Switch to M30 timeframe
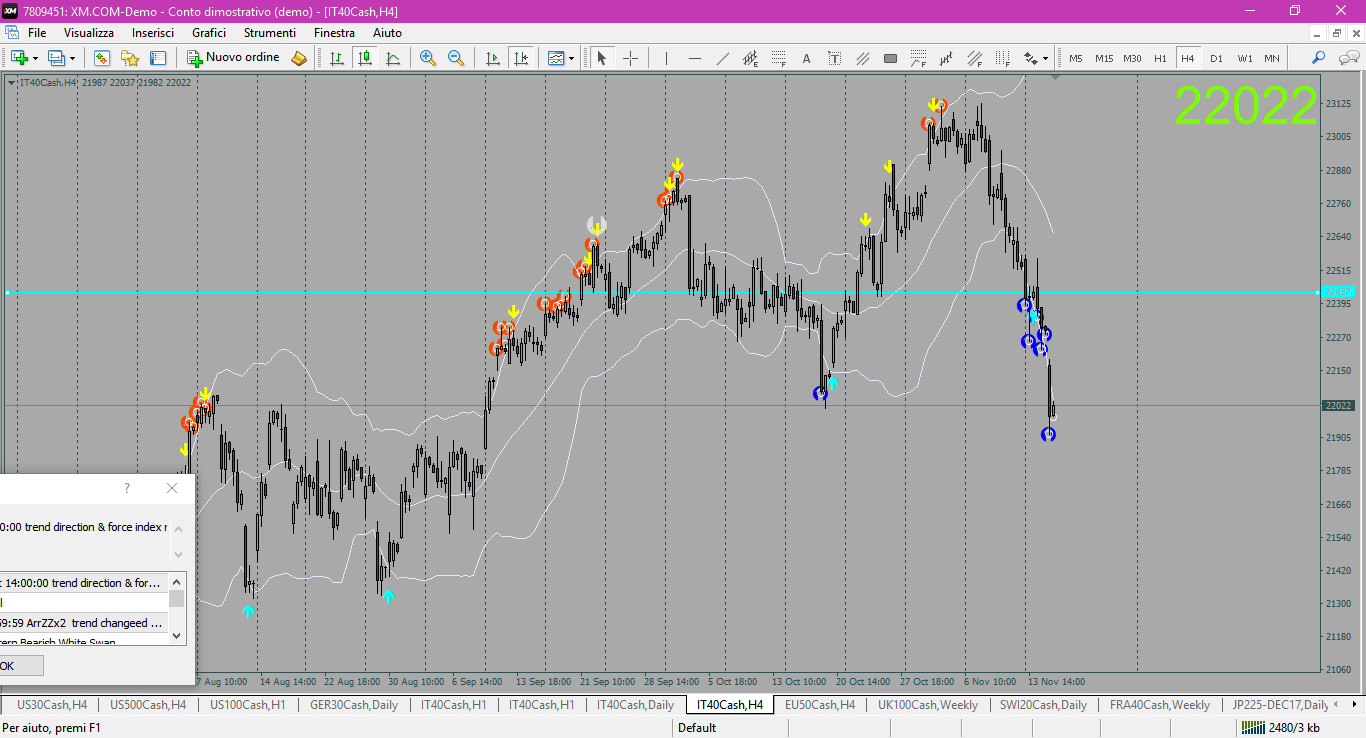Screen dimensions: 1366x738 pyautogui.click(x=1132, y=58)
